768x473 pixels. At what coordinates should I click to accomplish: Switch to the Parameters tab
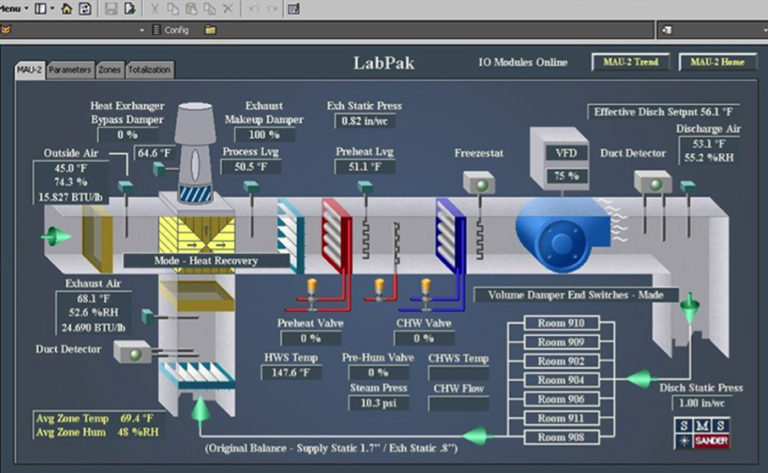(x=70, y=70)
